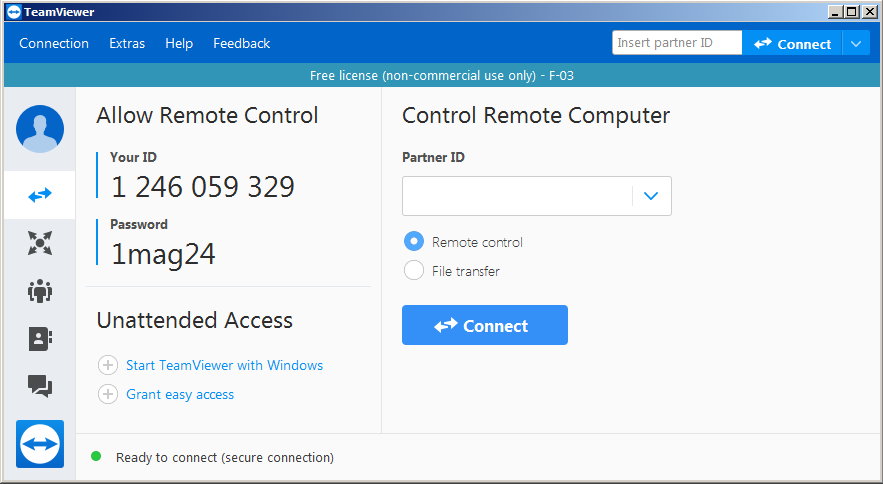Open the Grant easy access link
Viewport: 883px width, 484px height.
(180, 394)
